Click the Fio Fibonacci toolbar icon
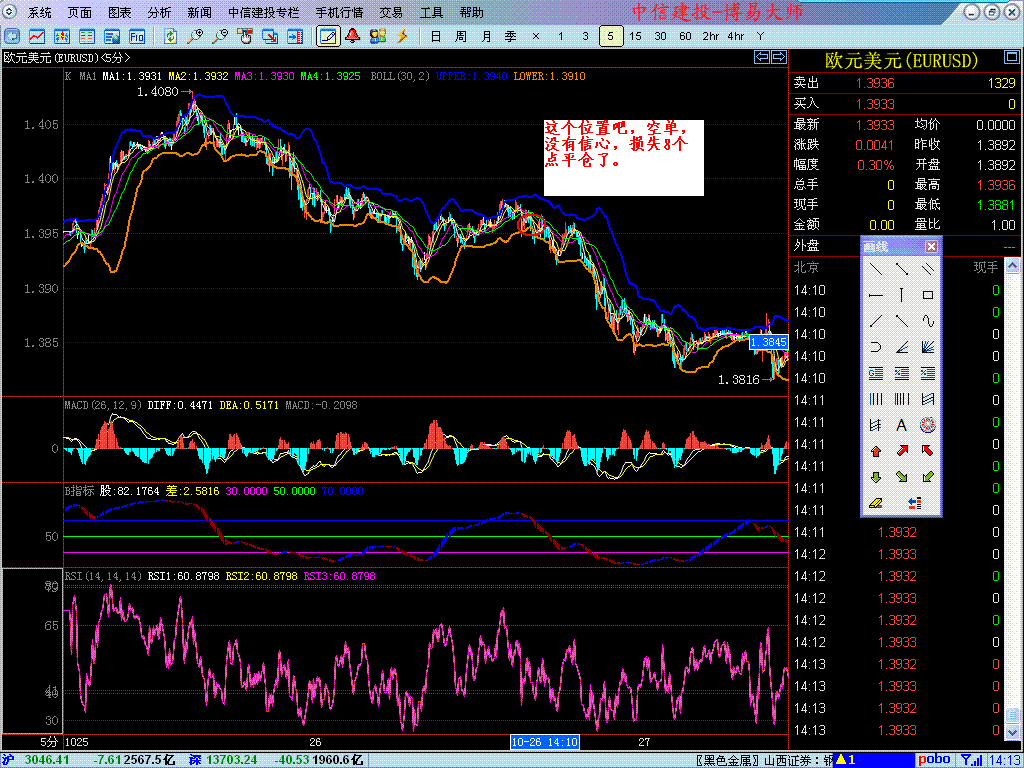Image resolution: width=1024 pixels, height=768 pixels. coord(137,37)
